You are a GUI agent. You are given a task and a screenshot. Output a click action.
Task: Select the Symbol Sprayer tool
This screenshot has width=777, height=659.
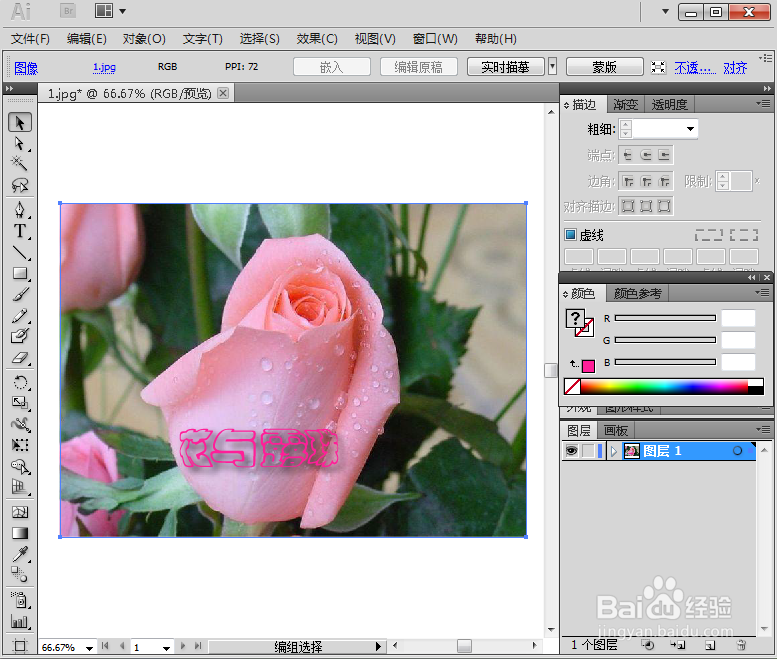(20, 600)
